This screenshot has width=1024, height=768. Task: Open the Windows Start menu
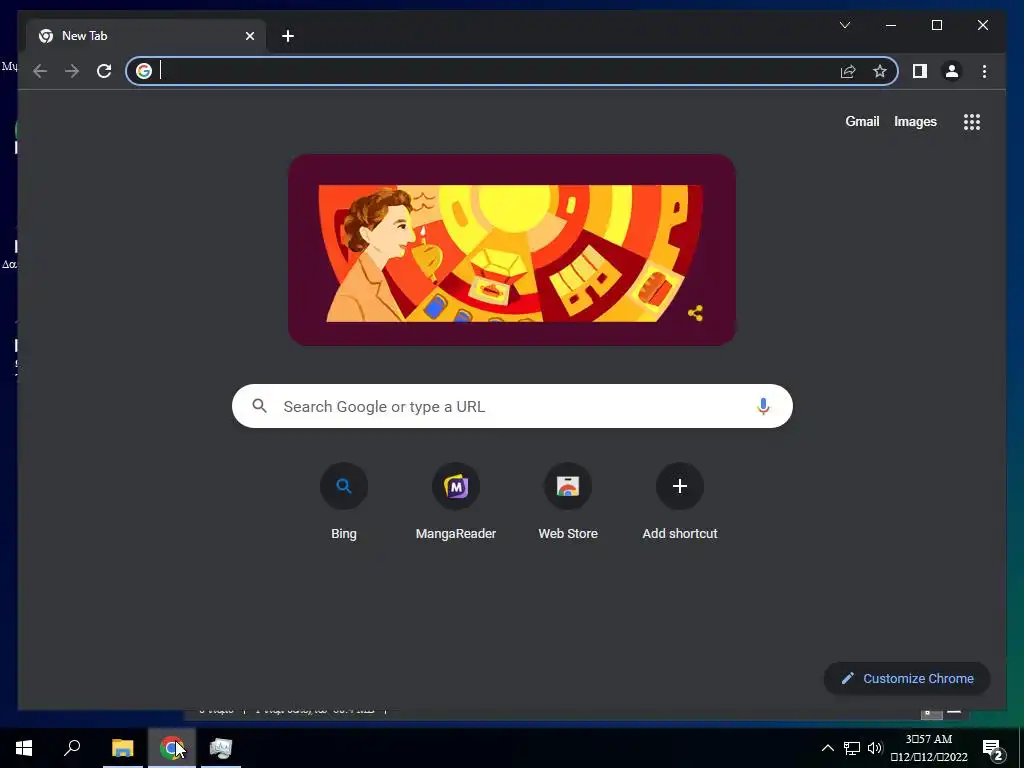(24, 748)
